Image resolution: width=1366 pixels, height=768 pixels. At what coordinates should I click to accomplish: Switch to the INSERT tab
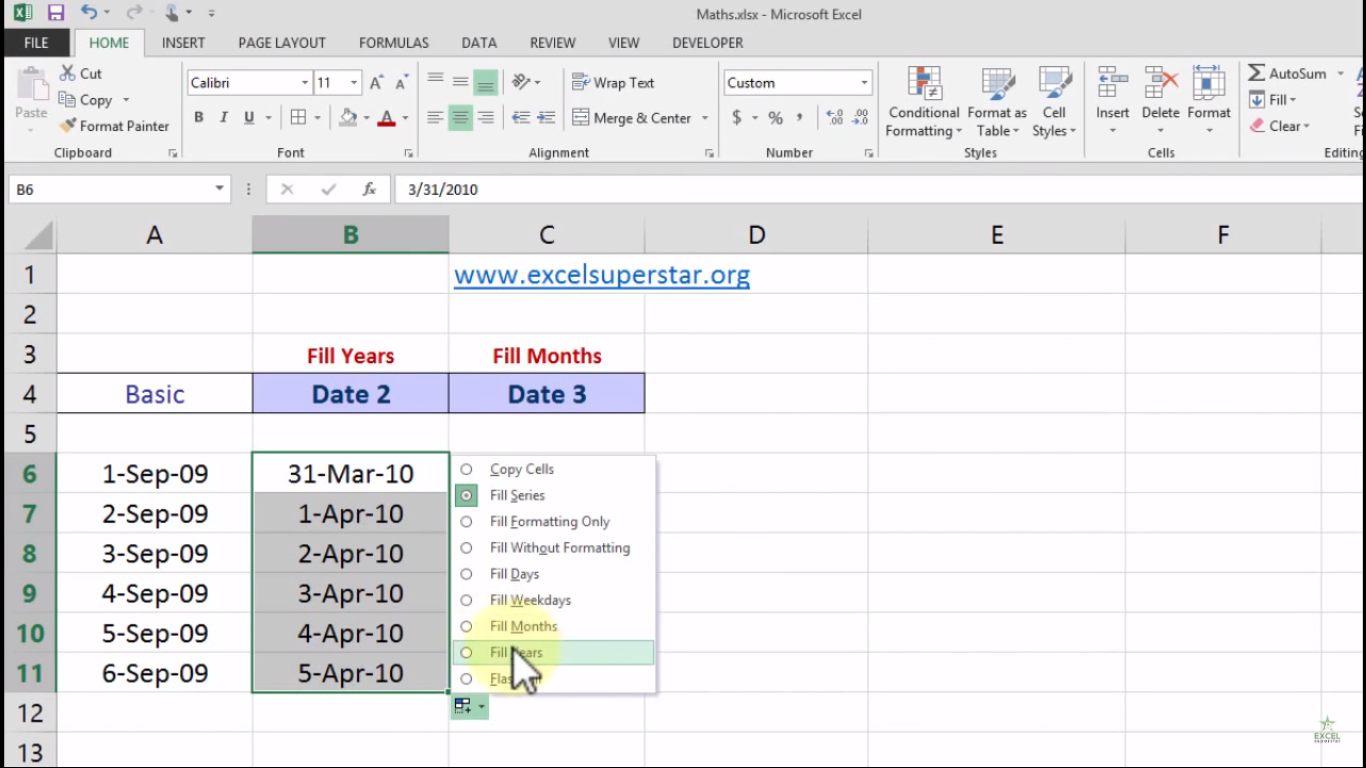(183, 43)
